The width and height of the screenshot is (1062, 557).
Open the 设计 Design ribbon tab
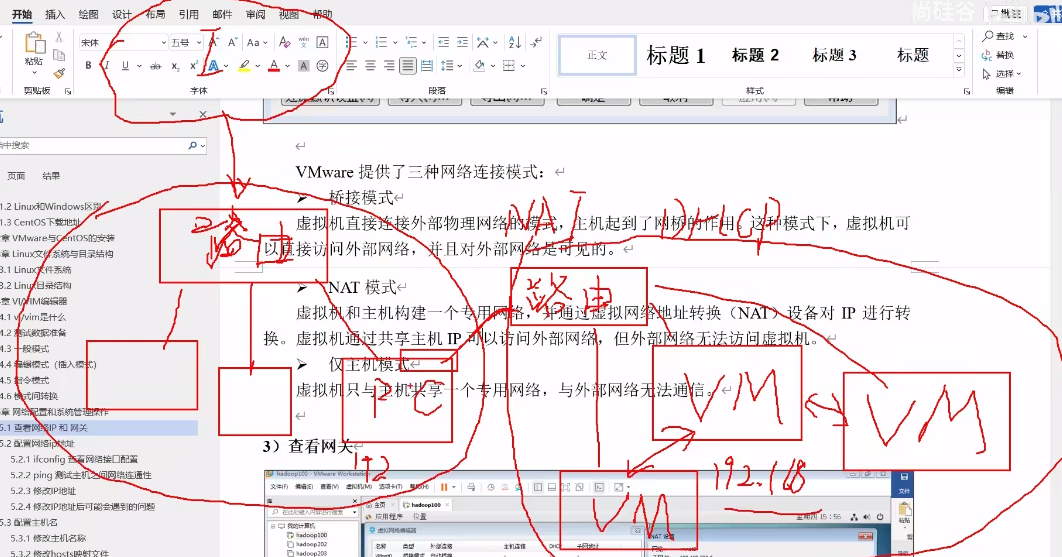click(x=122, y=14)
